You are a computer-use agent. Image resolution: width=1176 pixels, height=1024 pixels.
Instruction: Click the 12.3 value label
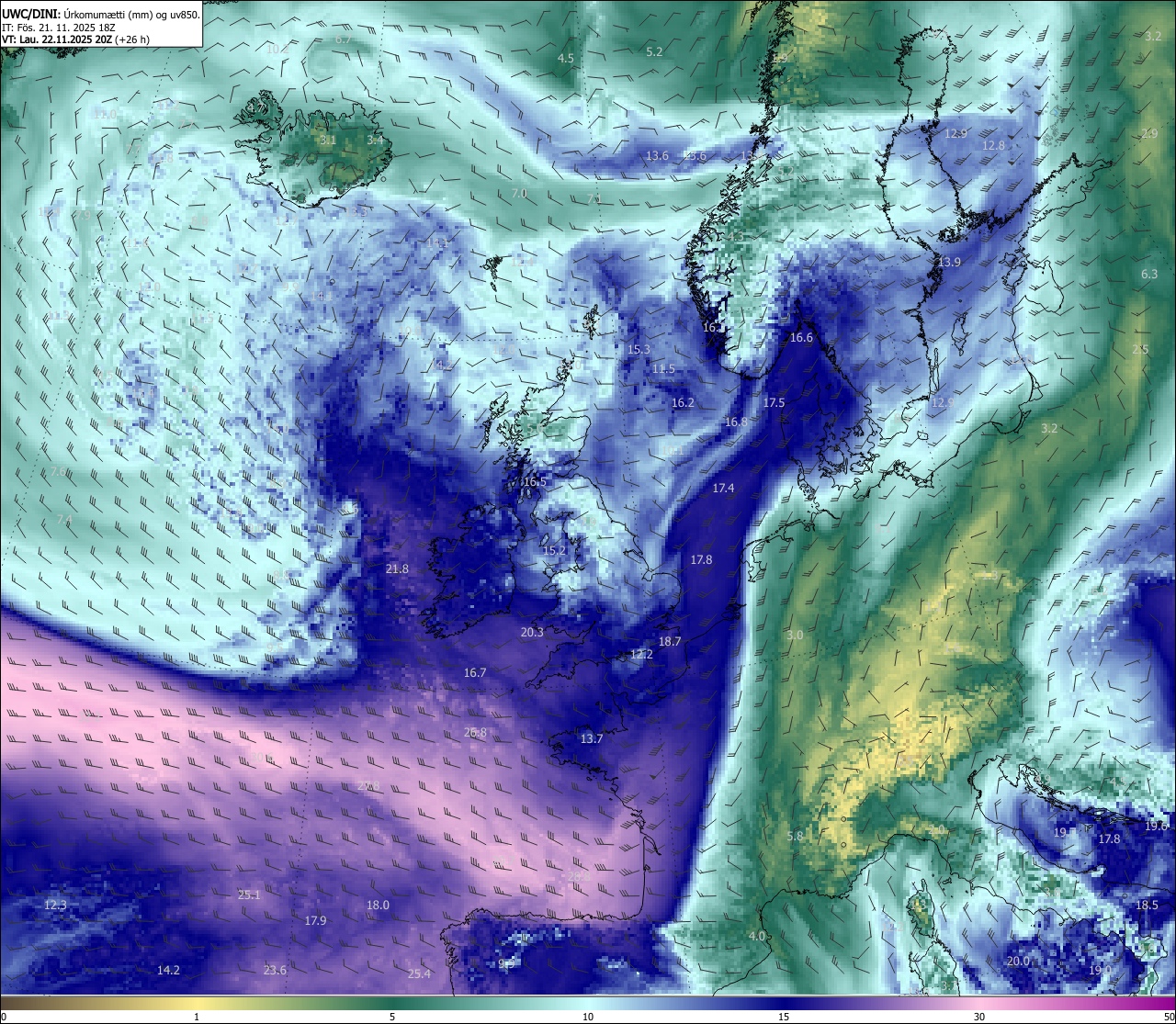coord(55,905)
